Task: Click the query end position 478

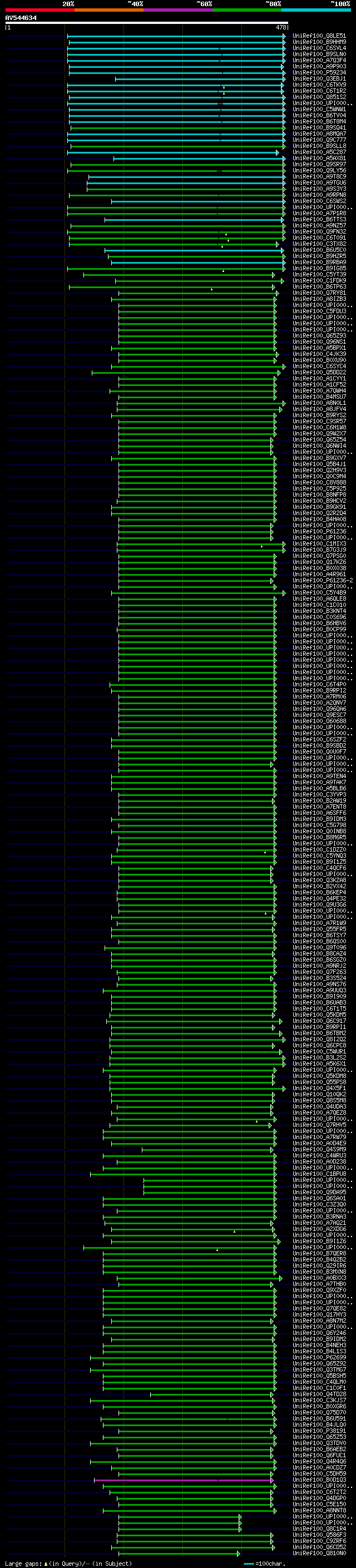Action: tap(281, 27)
